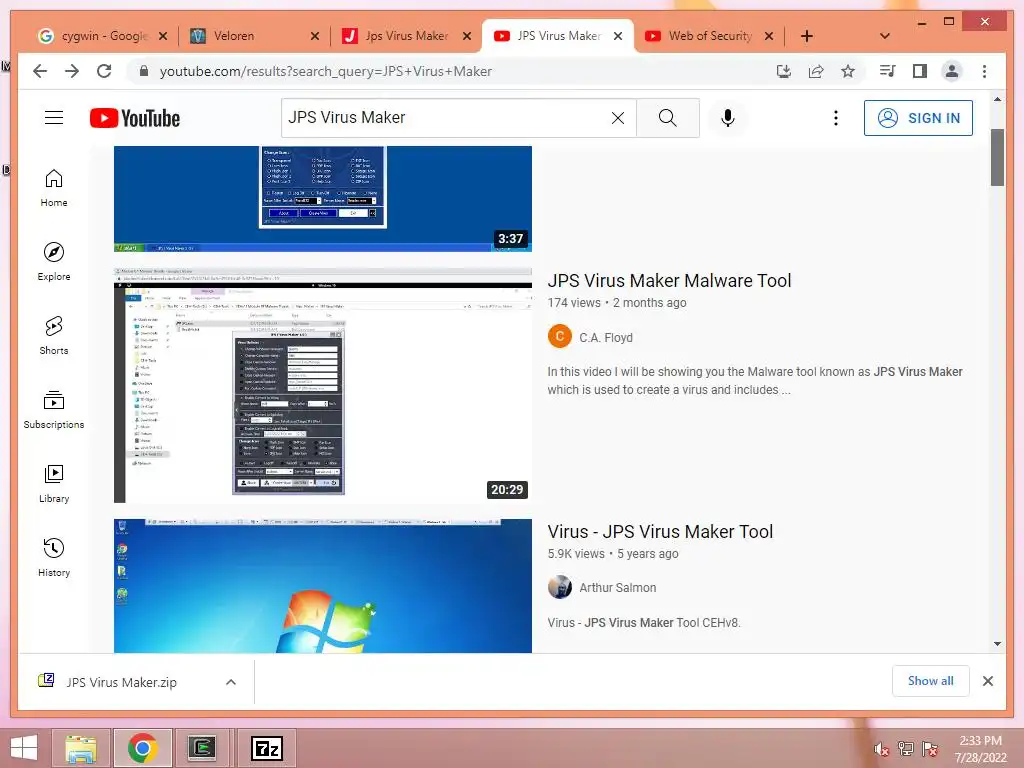Open Shorts in the sidebar

pyautogui.click(x=54, y=336)
